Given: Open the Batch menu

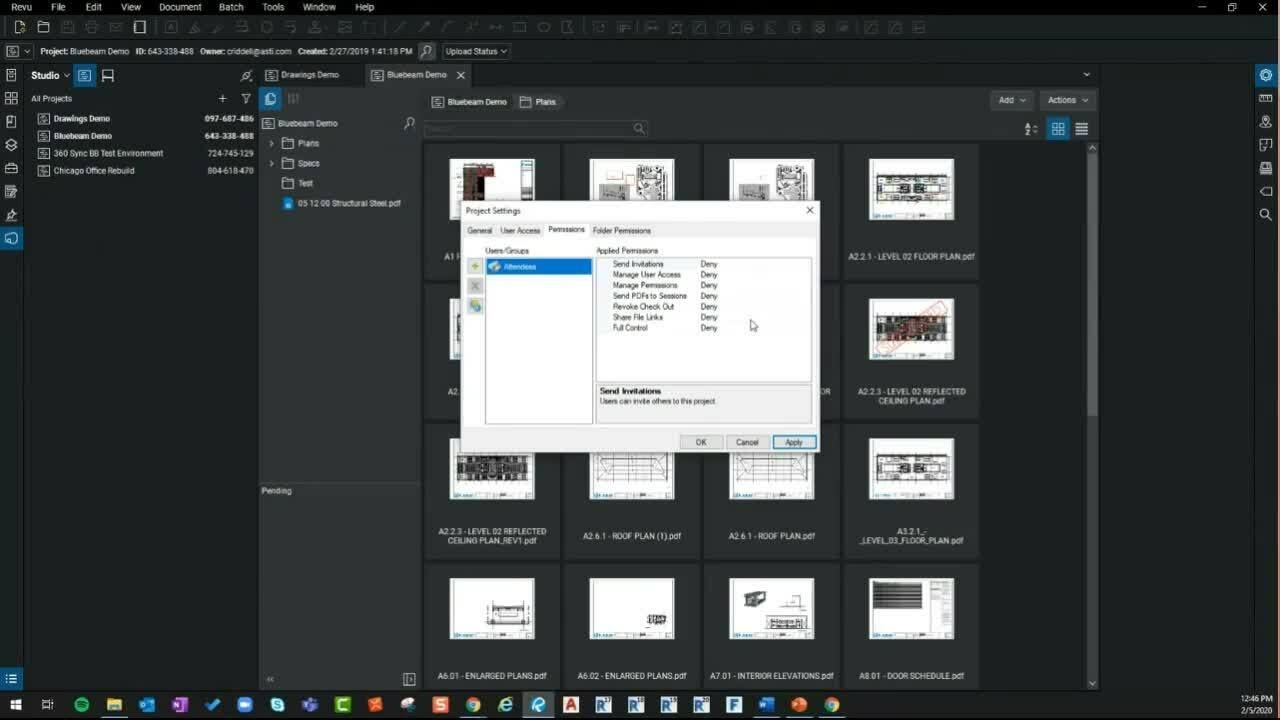Looking at the screenshot, I should click(231, 7).
